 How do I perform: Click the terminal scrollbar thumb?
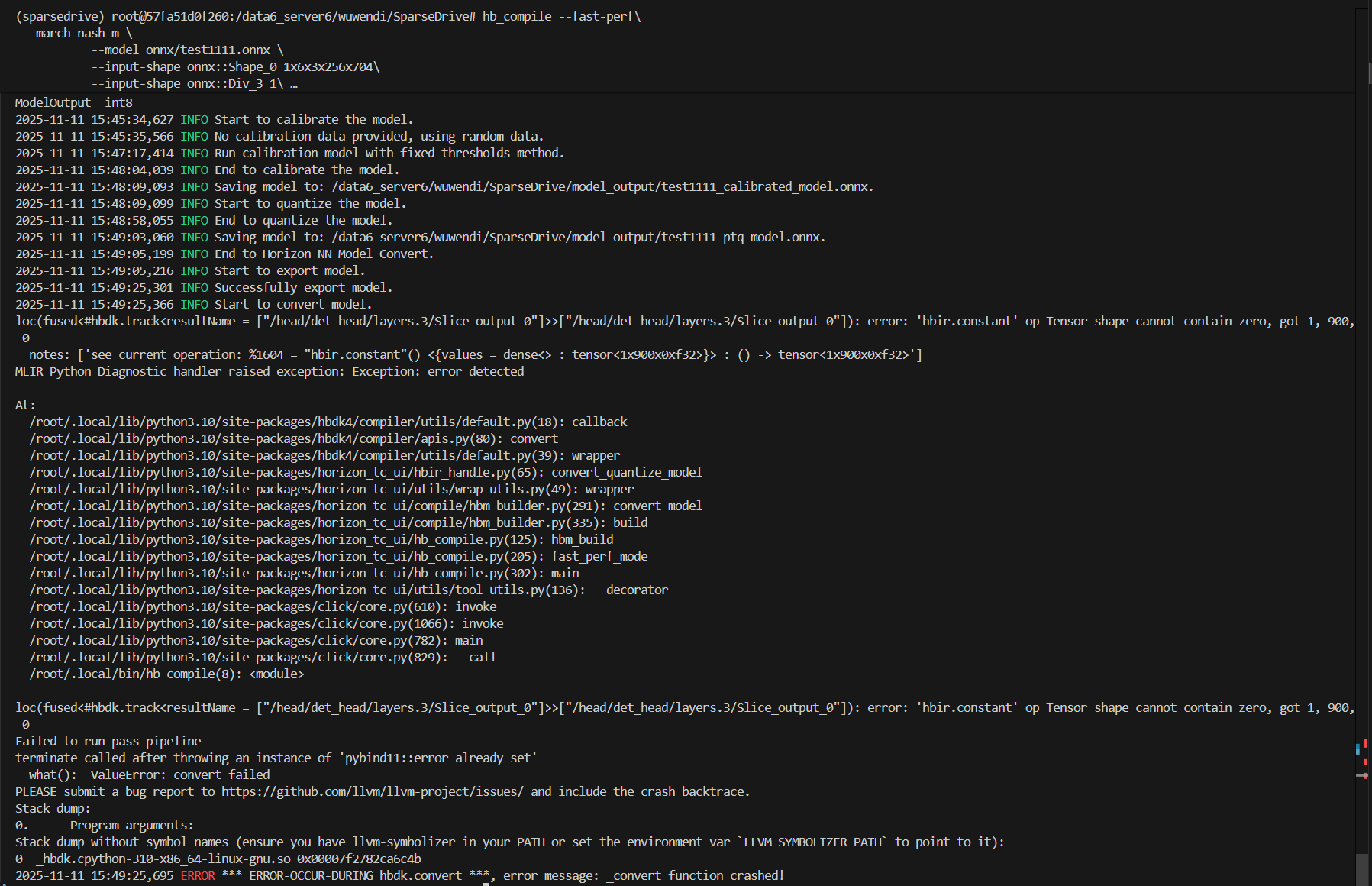tap(1362, 869)
